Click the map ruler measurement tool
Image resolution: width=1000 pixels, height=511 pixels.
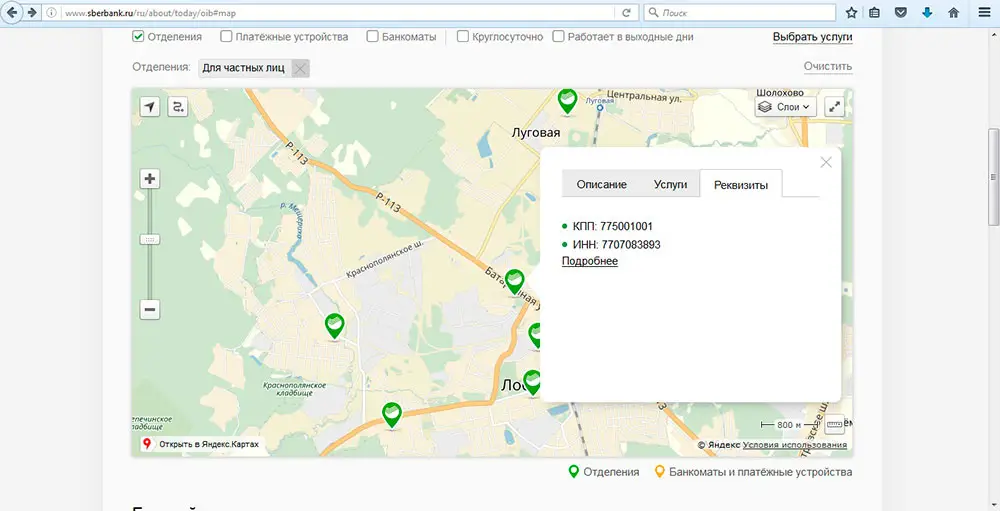click(835, 424)
